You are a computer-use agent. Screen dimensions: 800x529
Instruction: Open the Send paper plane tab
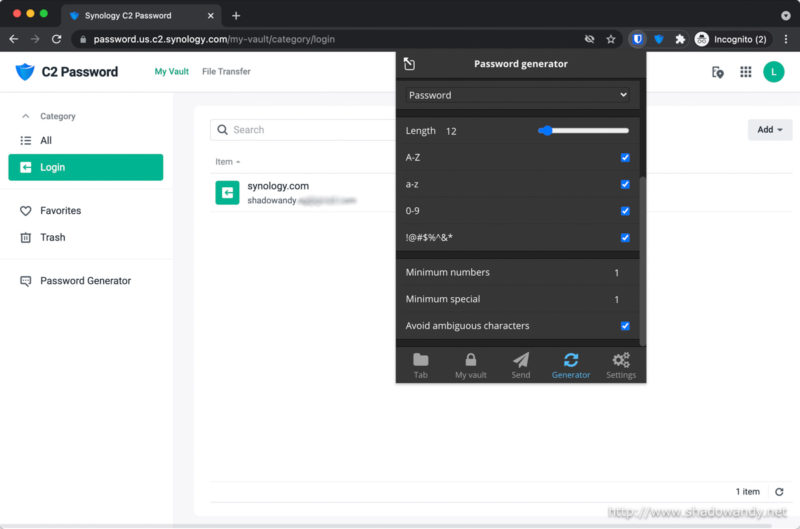click(520, 365)
